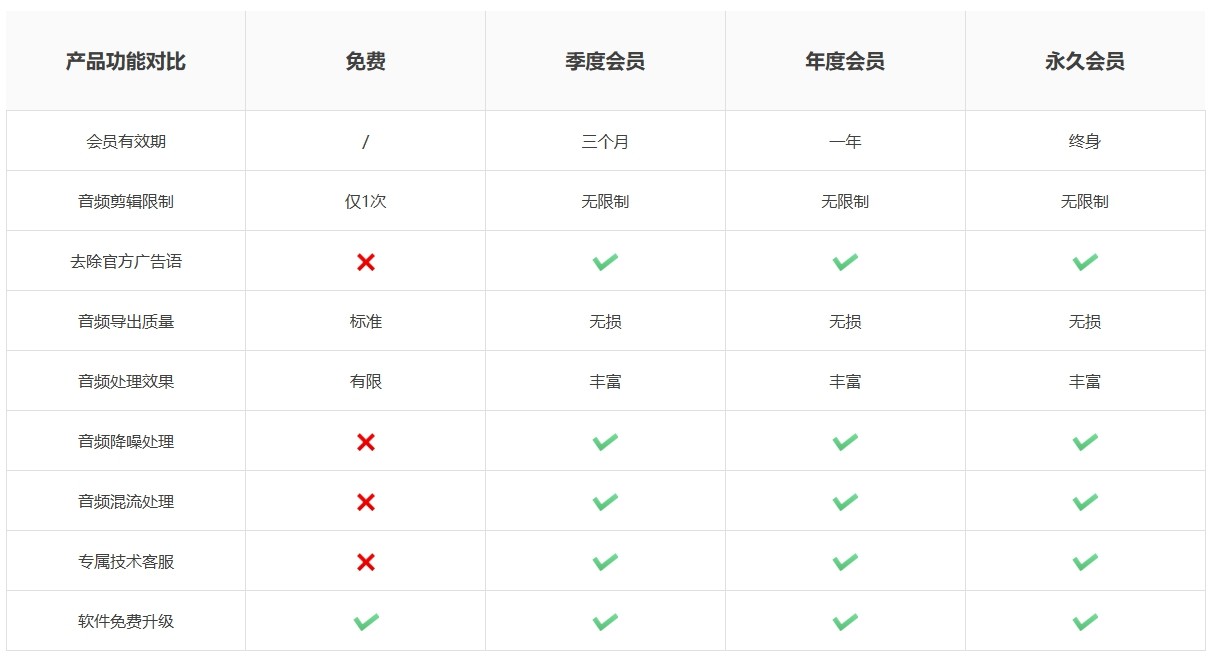Image resolution: width=1212 pixels, height=658 pixels.
Task: Click red X for 音频降噪处理 under 免费
Action: pyautogui.click(x=366, y=442)
